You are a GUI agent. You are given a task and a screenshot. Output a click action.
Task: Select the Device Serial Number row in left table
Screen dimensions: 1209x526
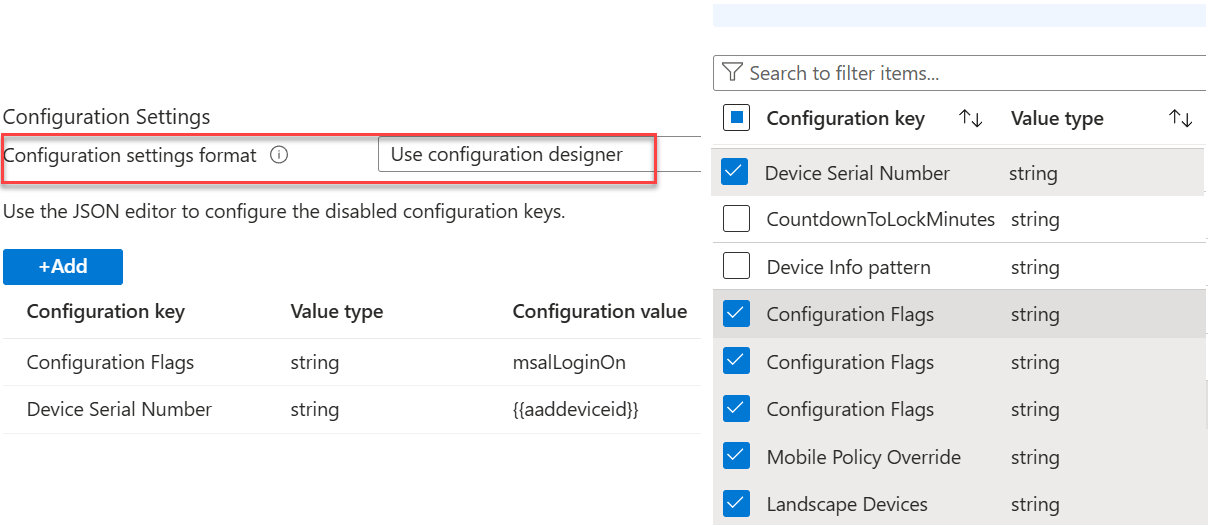[119, 410]
